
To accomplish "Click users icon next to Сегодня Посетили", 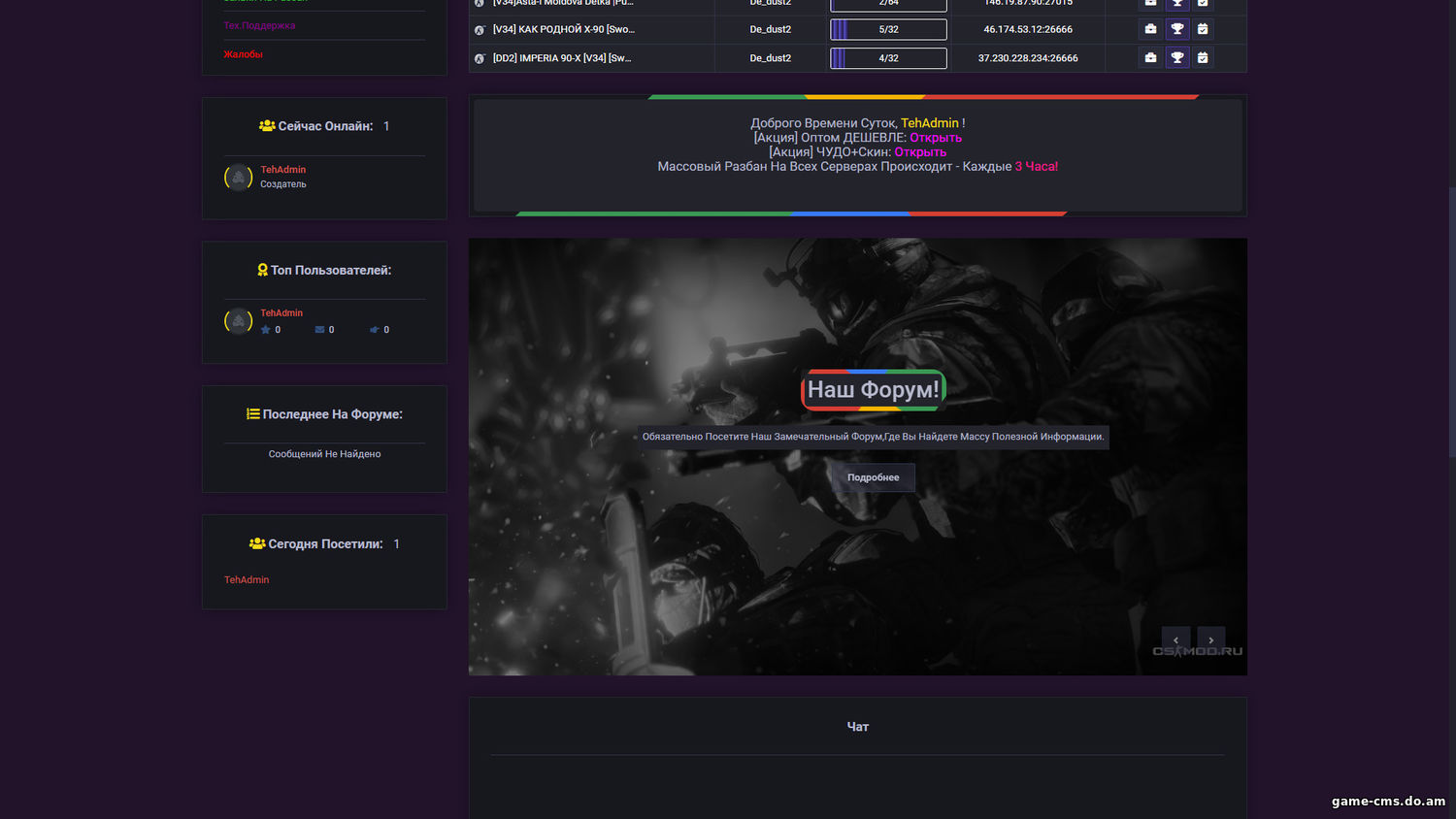I will coord(257,544).
